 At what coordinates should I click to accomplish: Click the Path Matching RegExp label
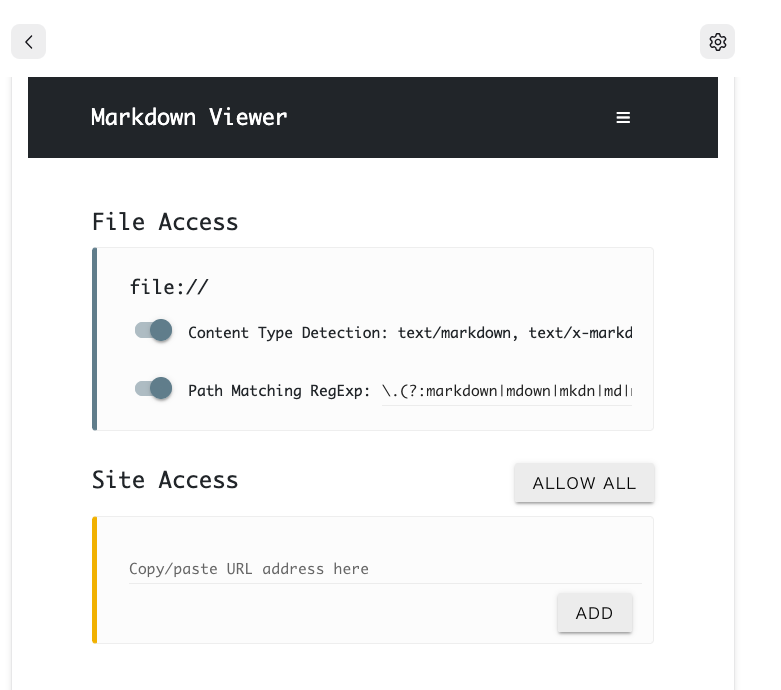point(279,391)
